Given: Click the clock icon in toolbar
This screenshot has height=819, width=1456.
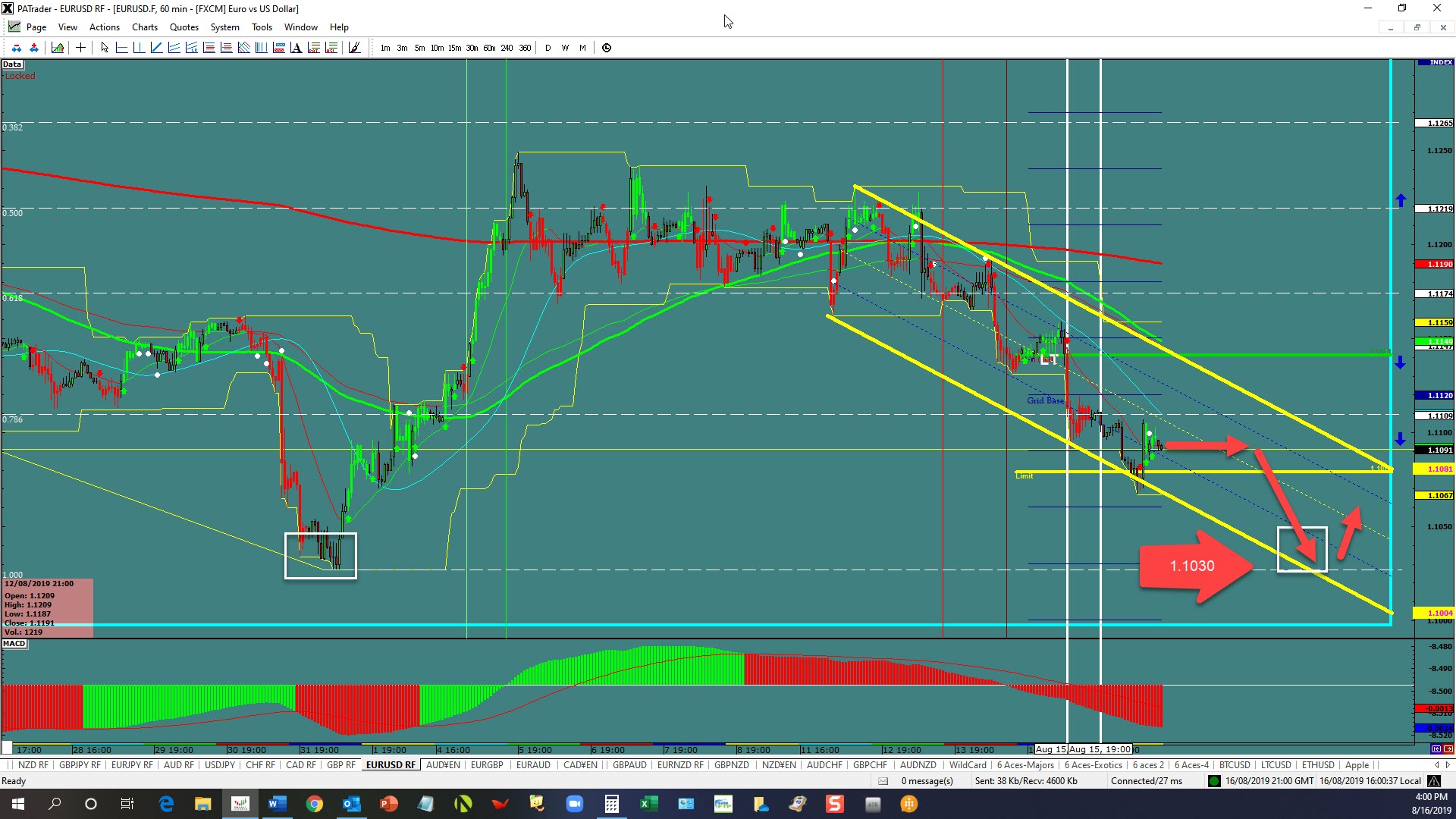Looking at the screenshot, I should coord(607,48).
